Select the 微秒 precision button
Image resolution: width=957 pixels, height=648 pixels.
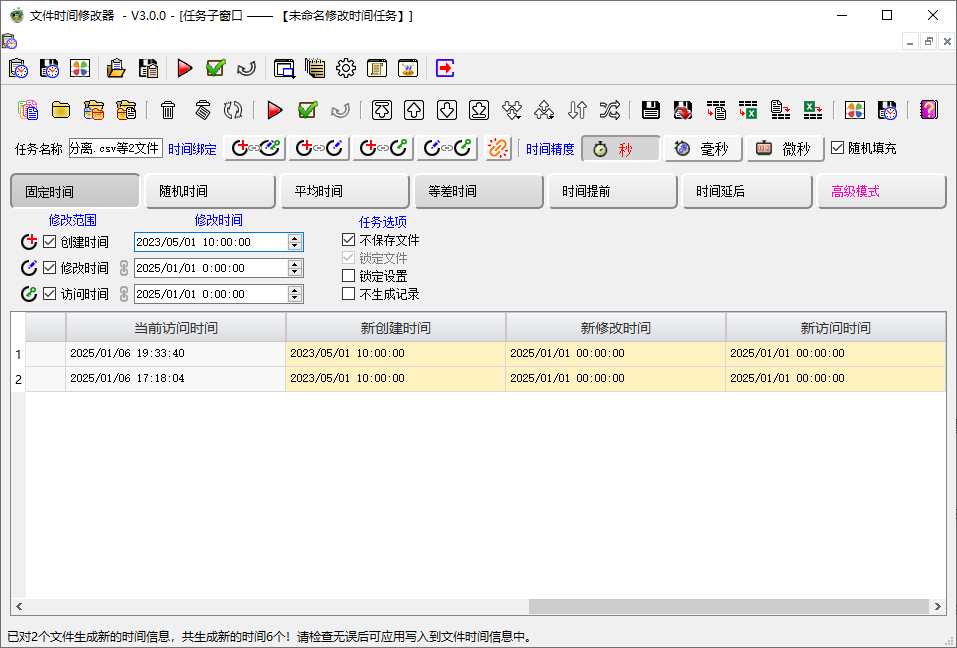click(785, 149)
